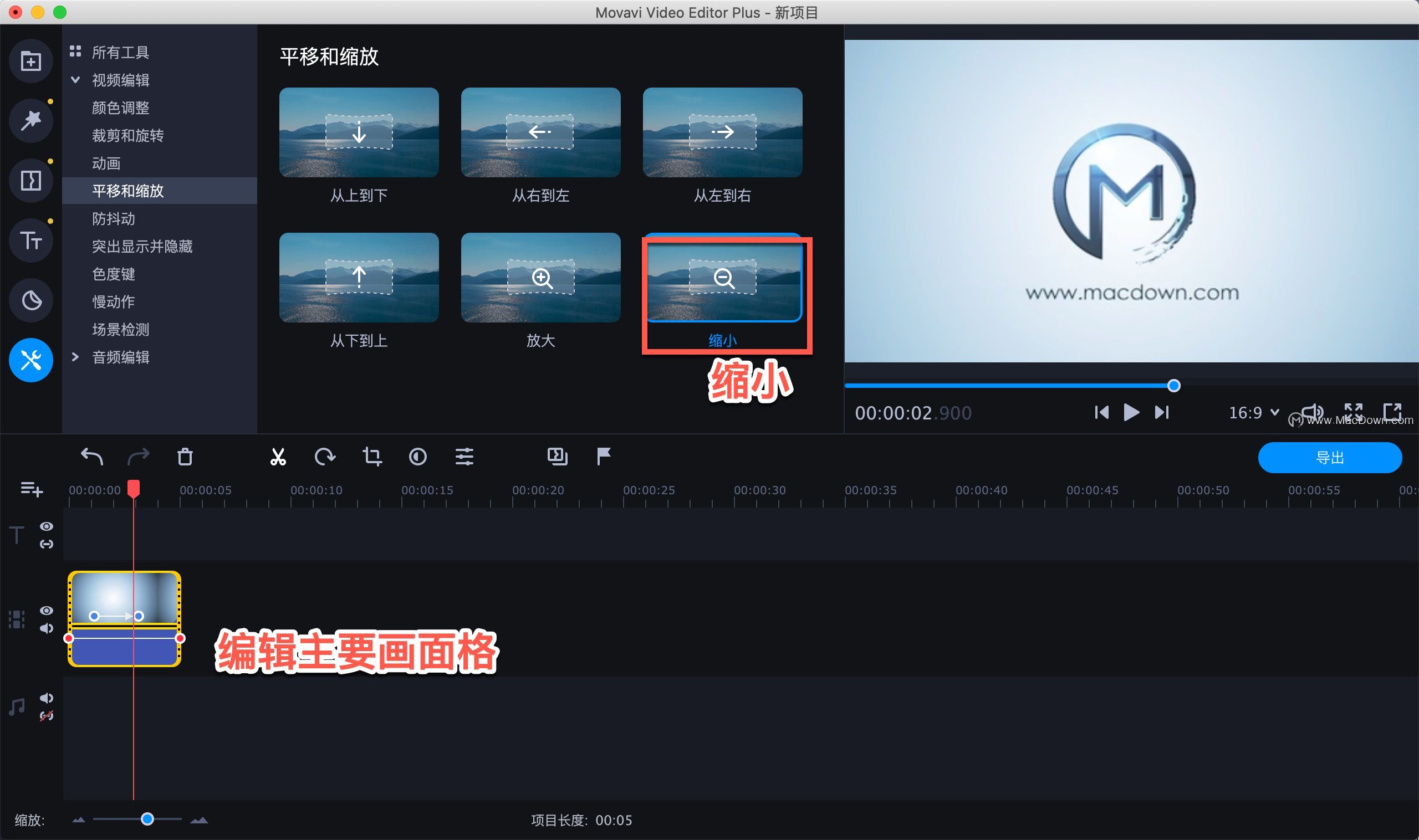Viewport: 1419px width, 840px height.
Task: Split clip with the scissors icon
Action: 278,456
